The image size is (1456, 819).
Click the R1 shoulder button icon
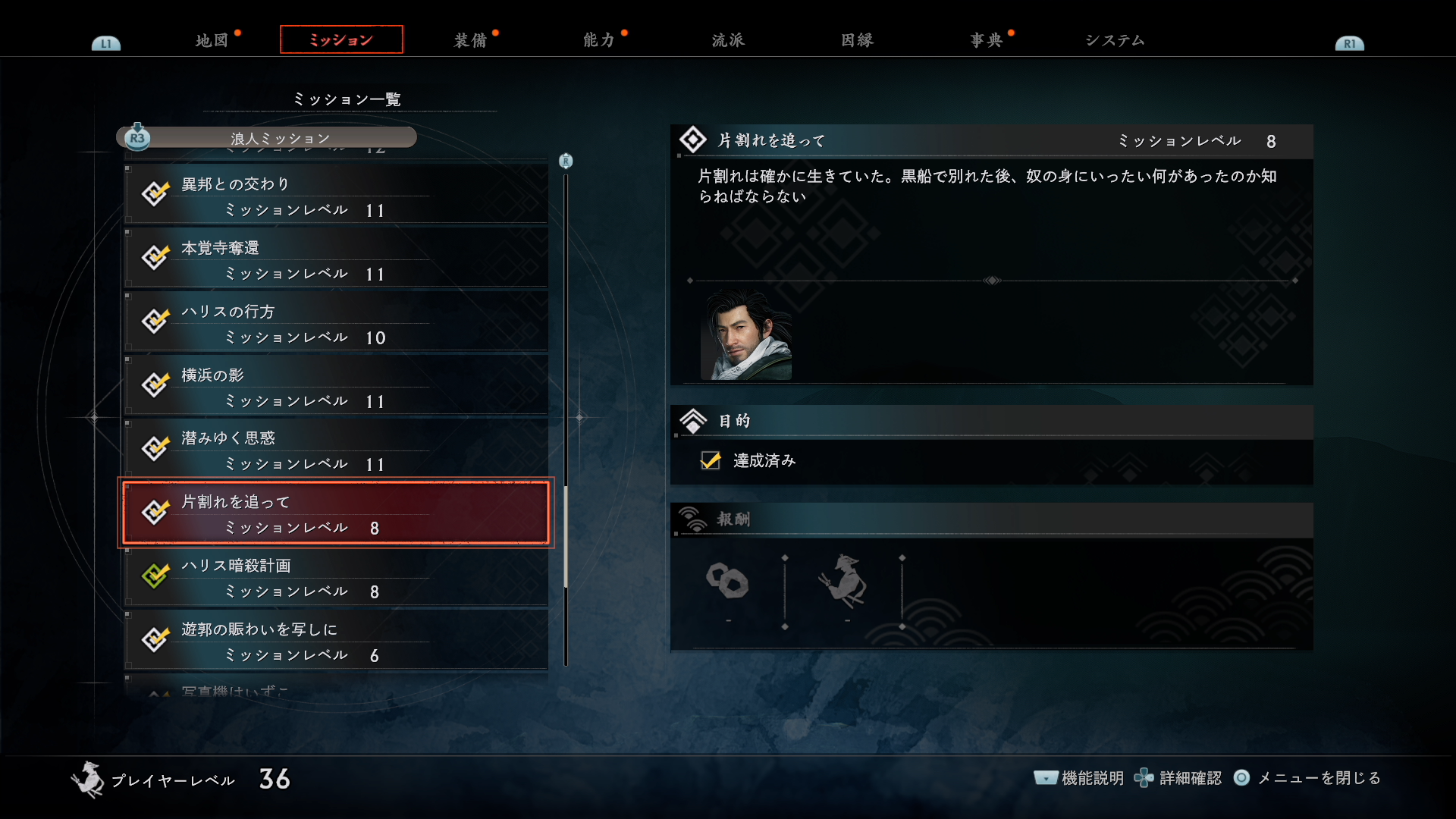1349,43
